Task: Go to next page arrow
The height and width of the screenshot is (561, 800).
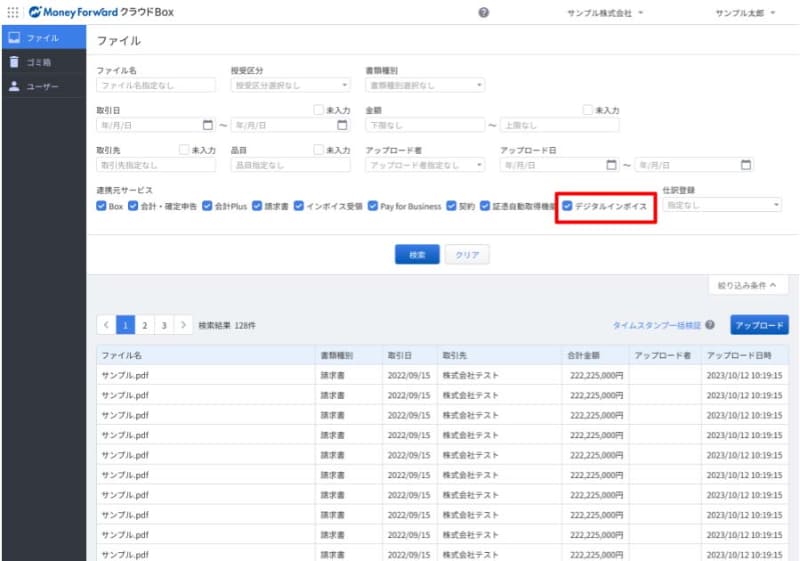Action: [183, 325]
